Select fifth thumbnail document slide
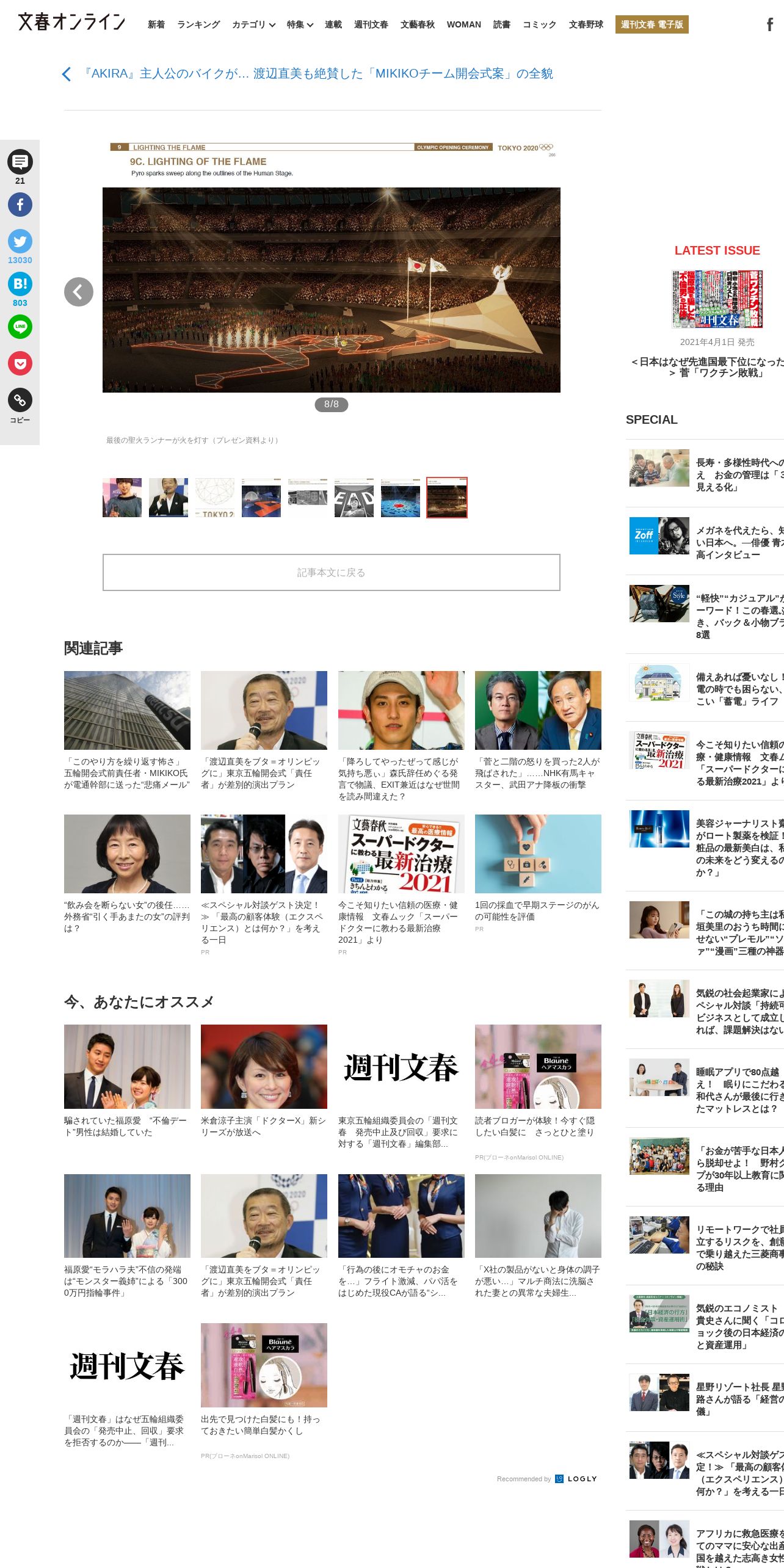Screen dimensions: 784x1568 click(308, 498)
